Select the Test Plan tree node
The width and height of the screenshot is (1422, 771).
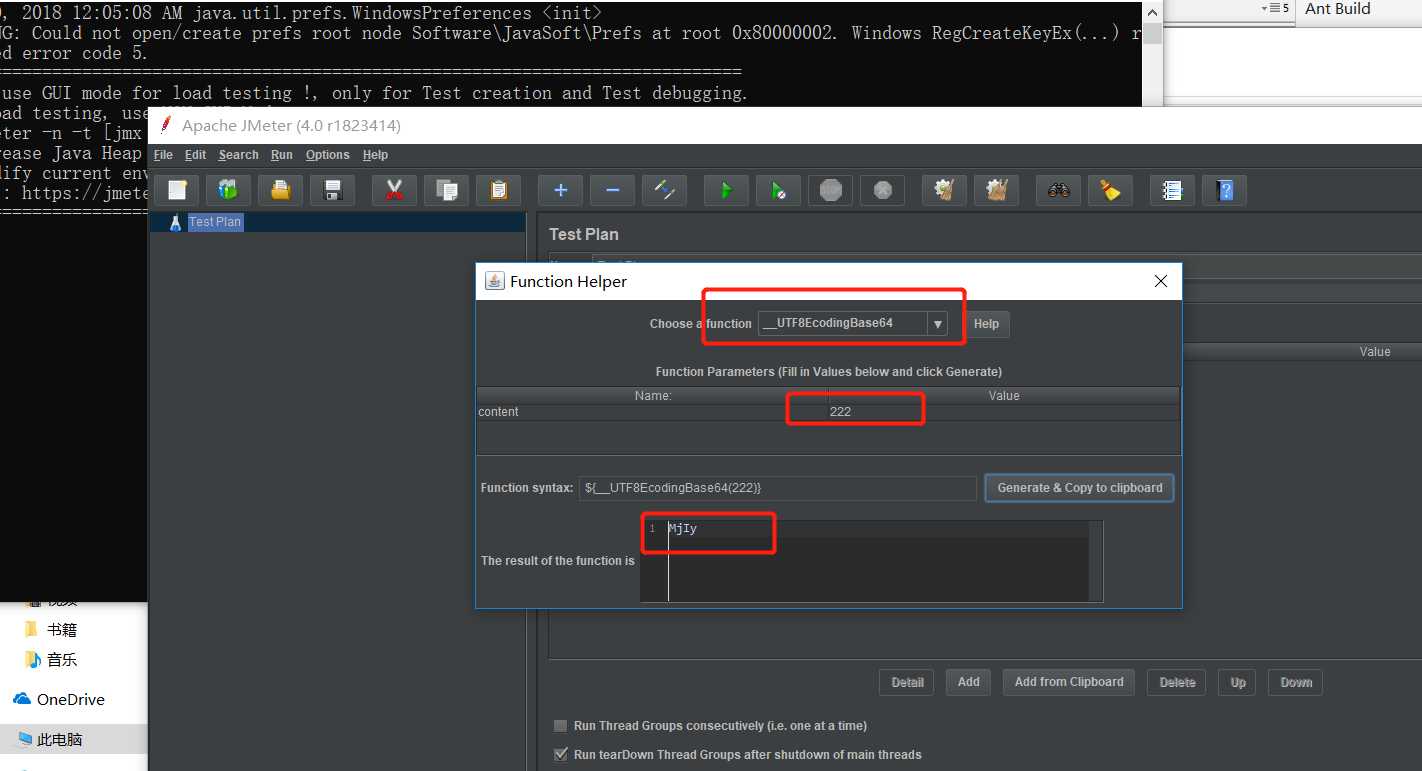click(215, 222)
